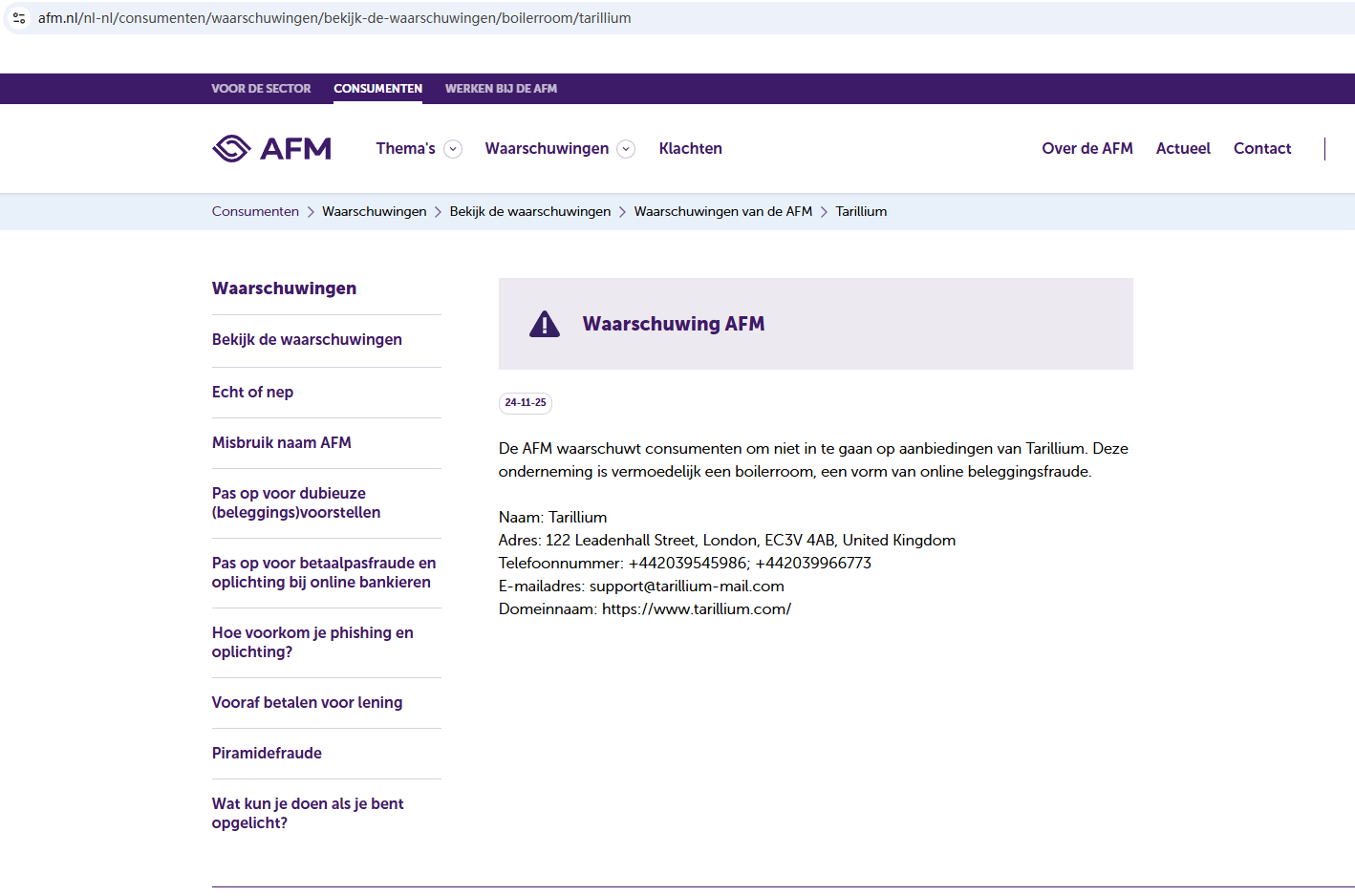Open the Over de AFM page
Image resolution: width=1355 pixels, height=896 pixels.
point(1086,148)
